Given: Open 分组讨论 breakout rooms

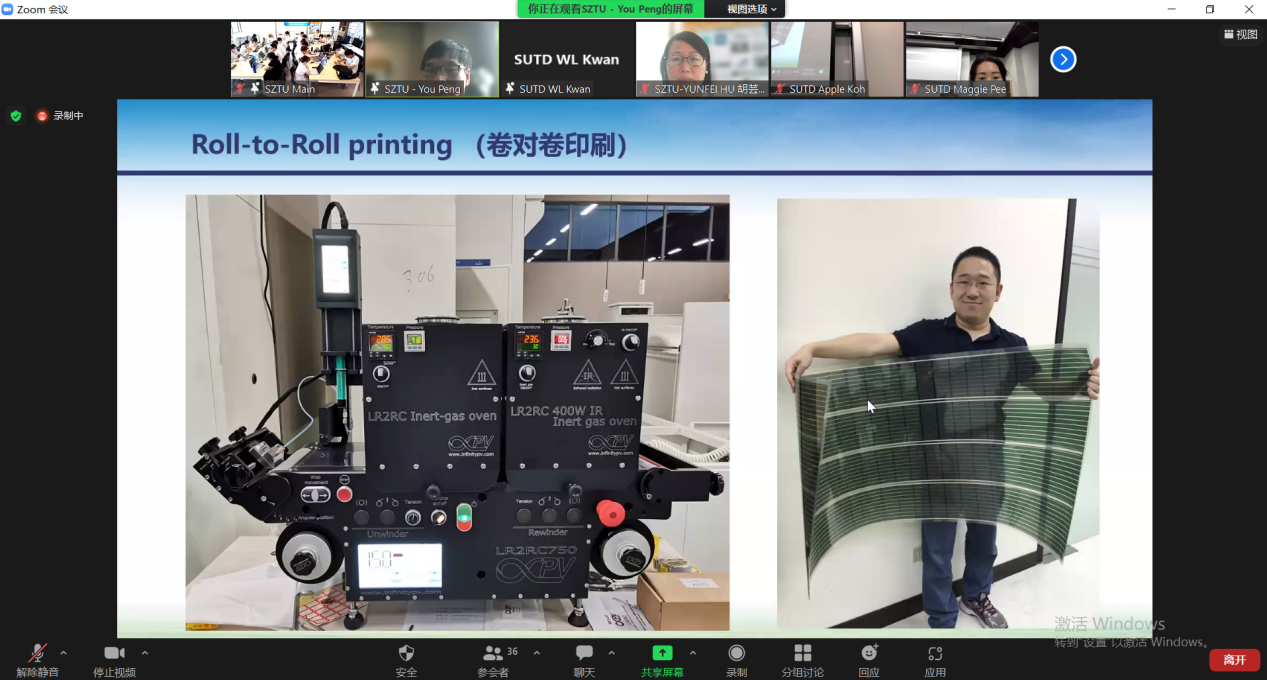Looking at the screenshot, I should (x=802, y=660).
